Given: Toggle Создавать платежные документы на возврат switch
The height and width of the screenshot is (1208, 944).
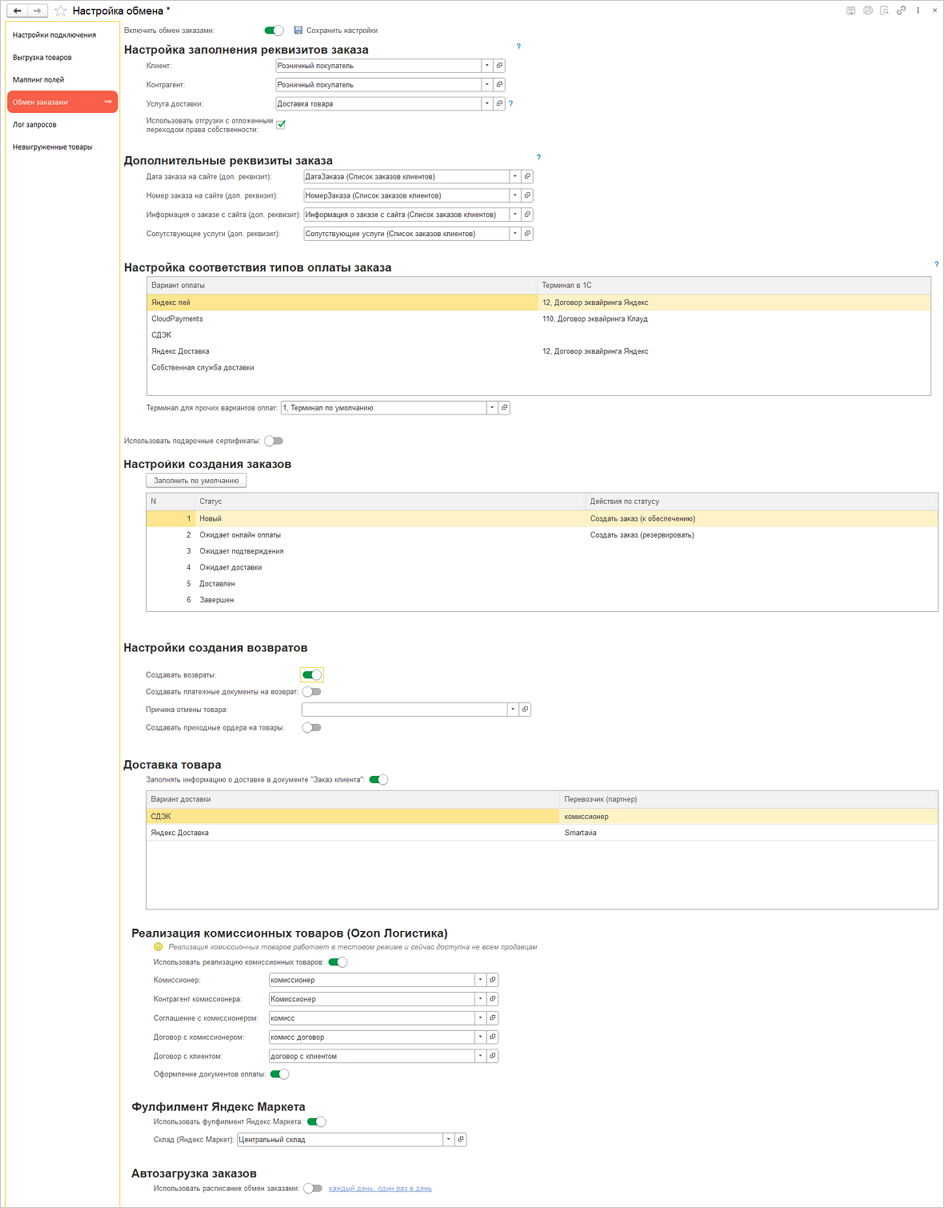Looking at the screenshot, I should [312, 692].
